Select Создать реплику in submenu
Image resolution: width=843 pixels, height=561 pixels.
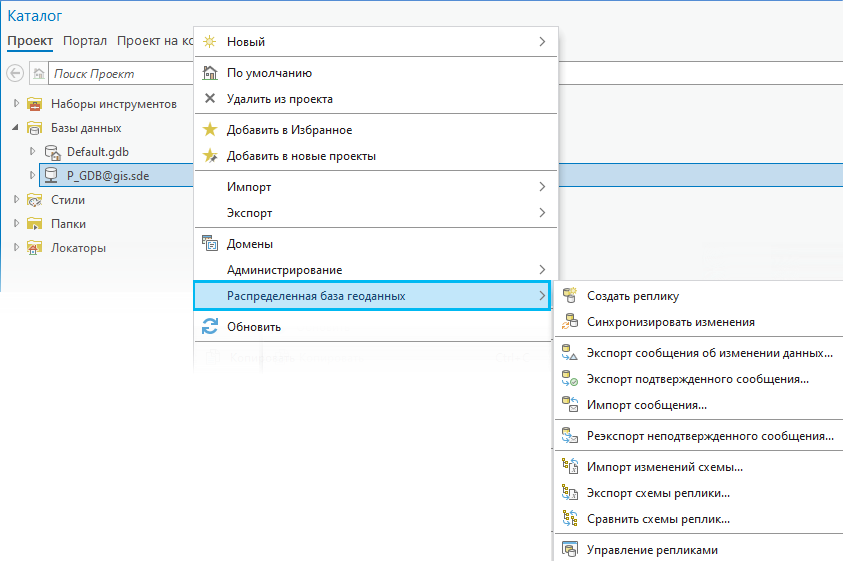pyautogui.click(x=699, y=295)
